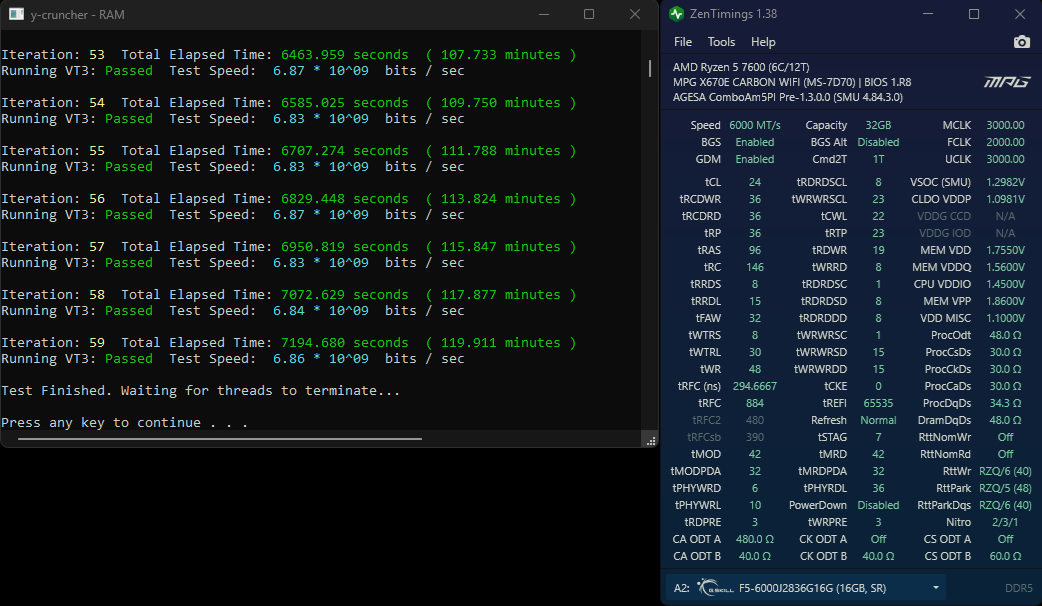Click the y-cruncher vertical scrollbar thumb
Image resolution: width=1042 pixels, height=606 pixels.
[649, 68]
